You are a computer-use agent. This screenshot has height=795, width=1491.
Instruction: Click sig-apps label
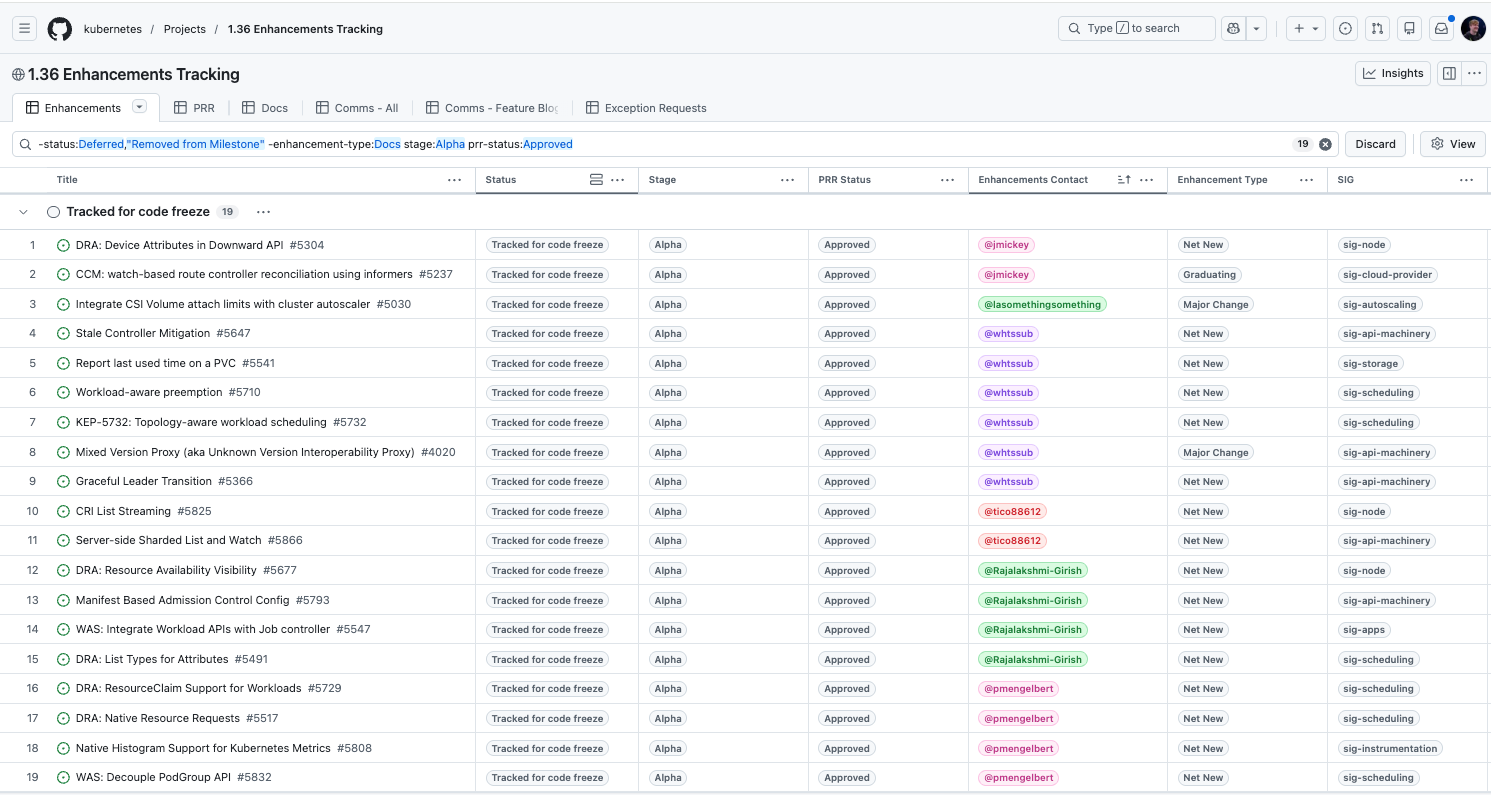tap(1364, 630)
